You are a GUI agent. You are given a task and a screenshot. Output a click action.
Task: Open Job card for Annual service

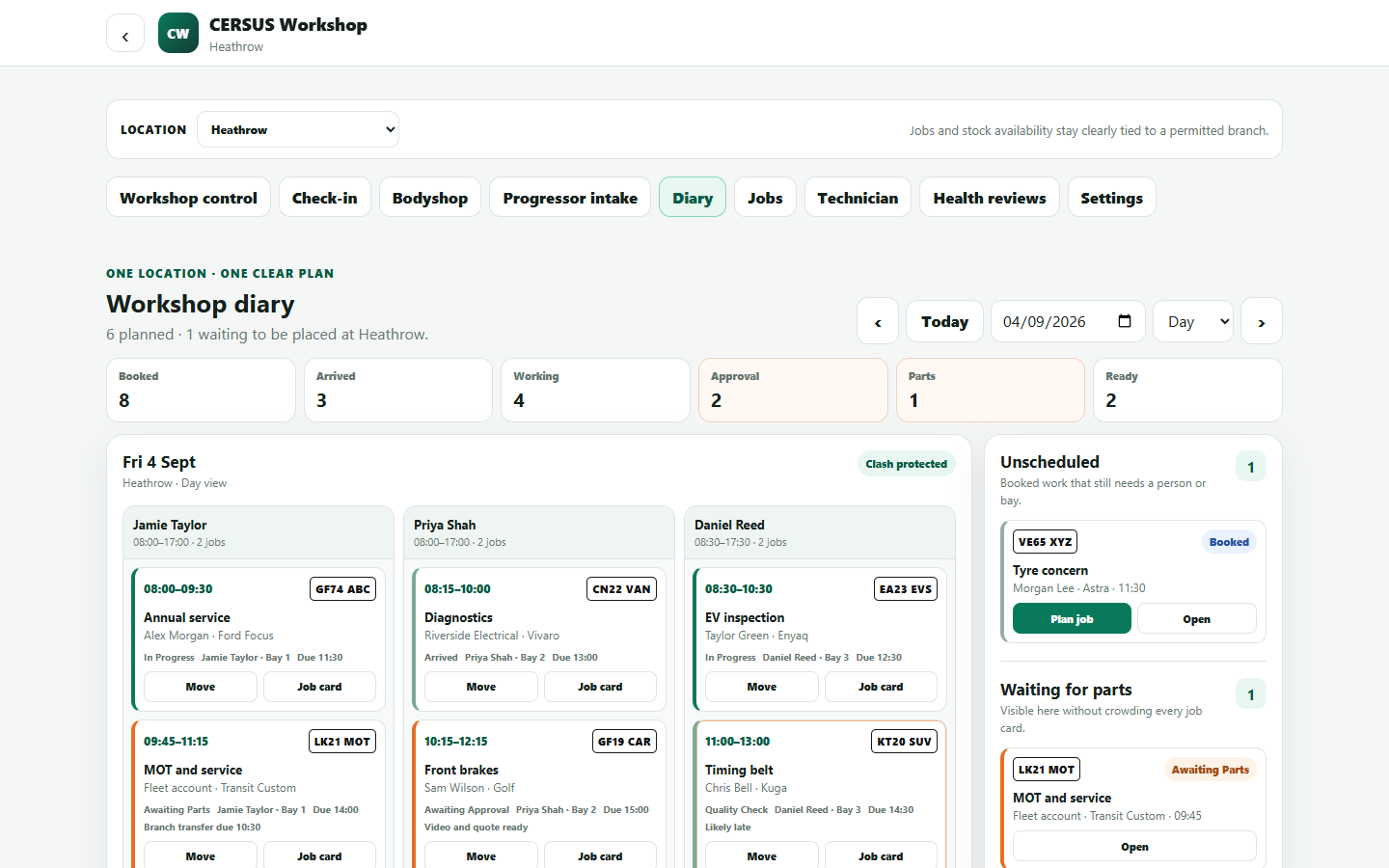click(x=319, y=687)
